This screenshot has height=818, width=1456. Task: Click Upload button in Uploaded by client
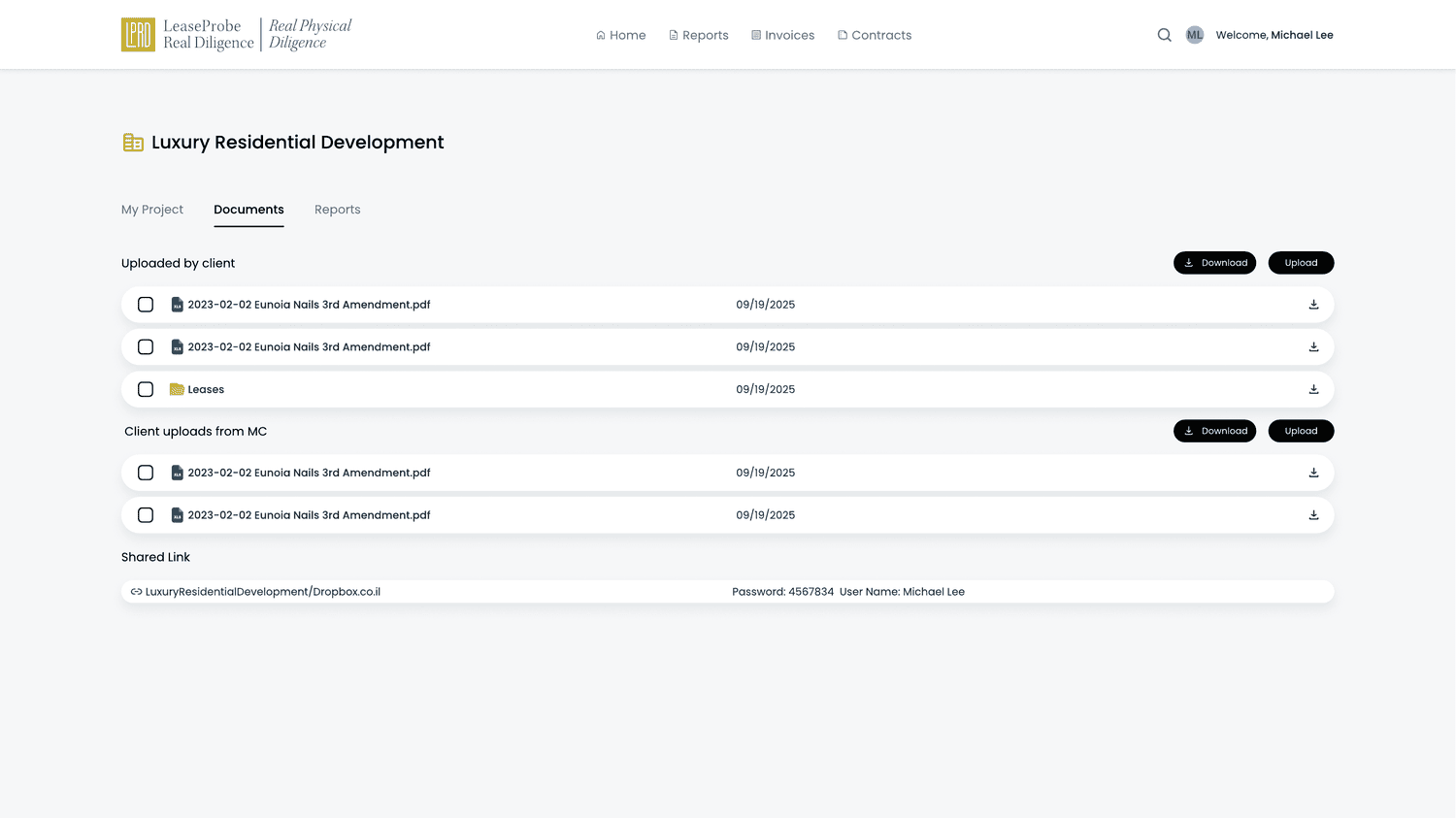tap(1301, 263)
